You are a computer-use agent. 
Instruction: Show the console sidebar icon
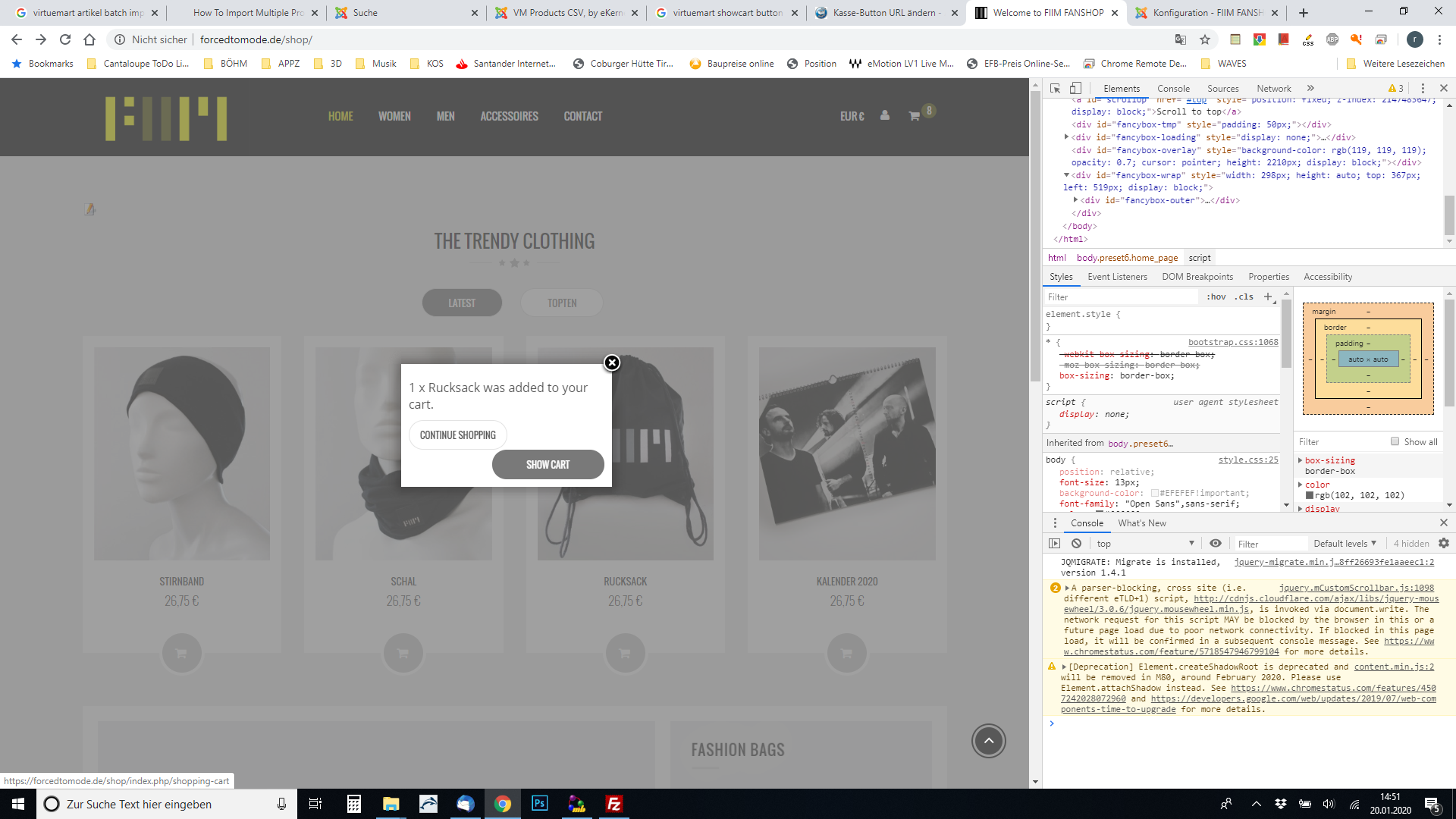pyautogui.click(x=1054, y=544)
